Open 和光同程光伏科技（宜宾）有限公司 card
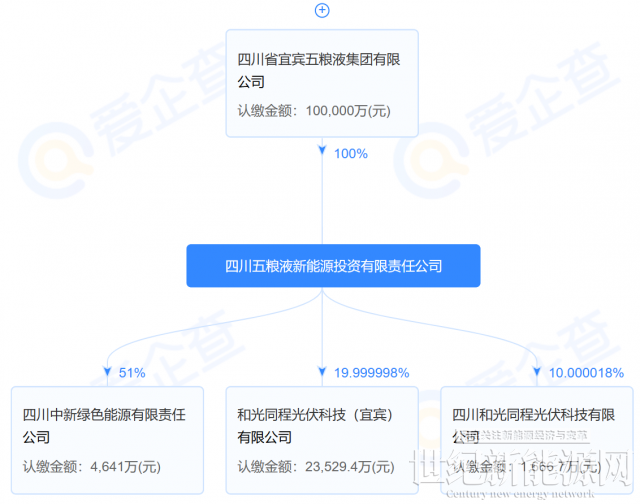Image resolution: width=640 pixels, height=504 pixels. click(322, 440)
